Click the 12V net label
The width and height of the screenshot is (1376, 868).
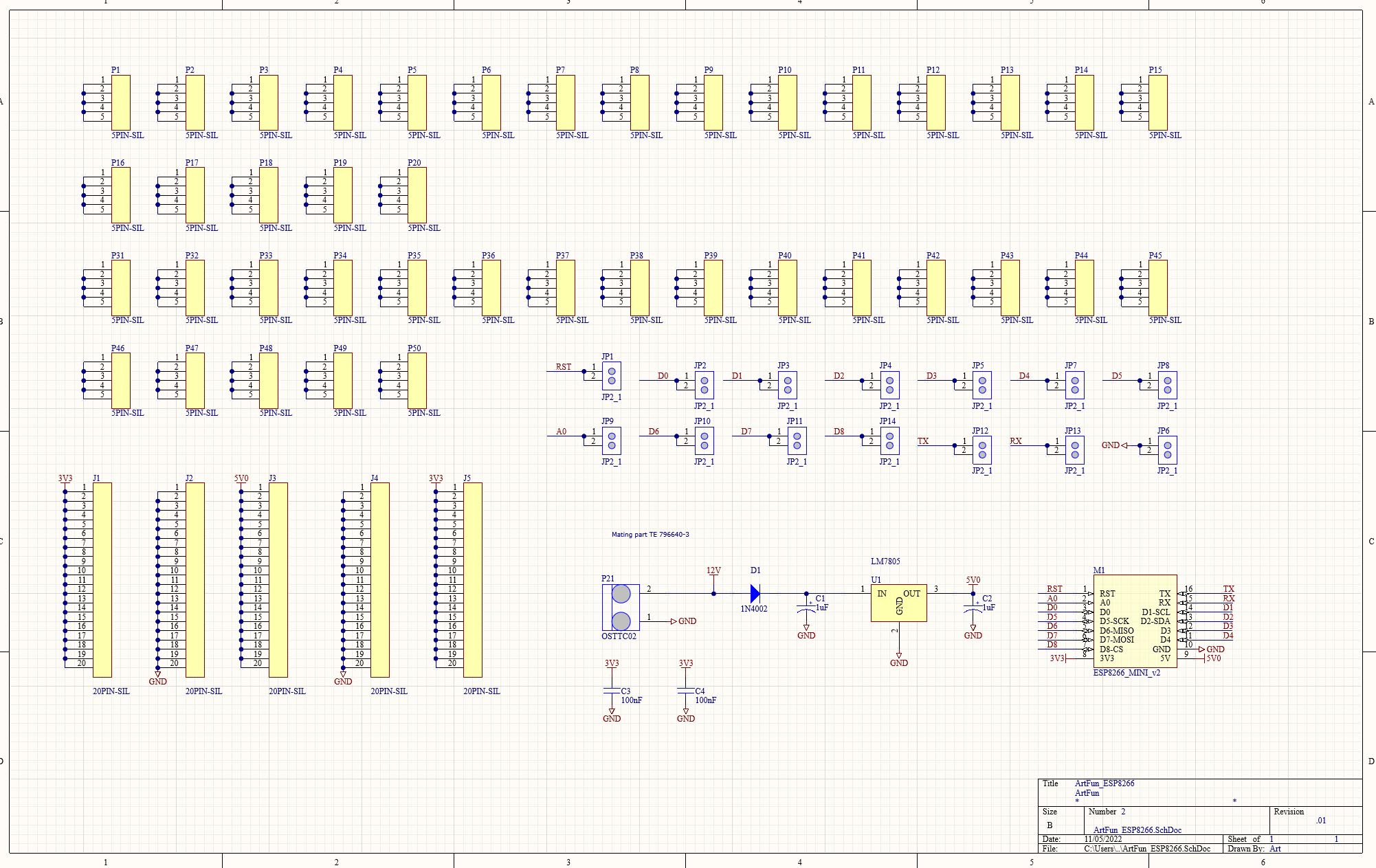pyautogui.click(x=713, y=571)
